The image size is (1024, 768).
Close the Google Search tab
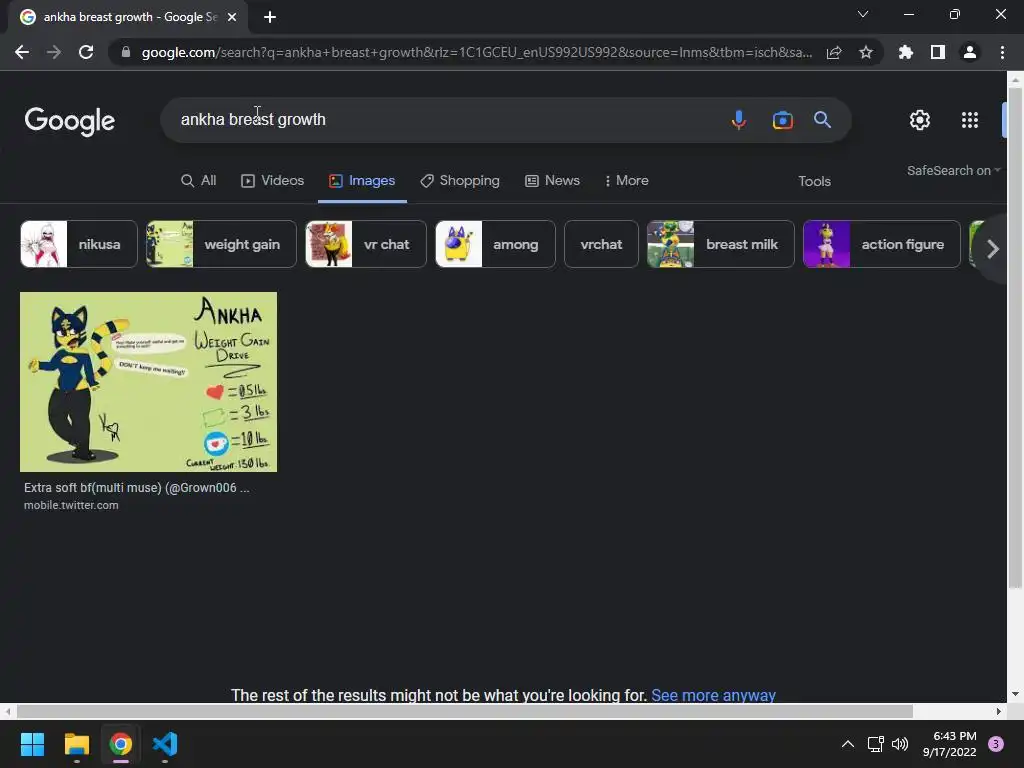(232, 17)
